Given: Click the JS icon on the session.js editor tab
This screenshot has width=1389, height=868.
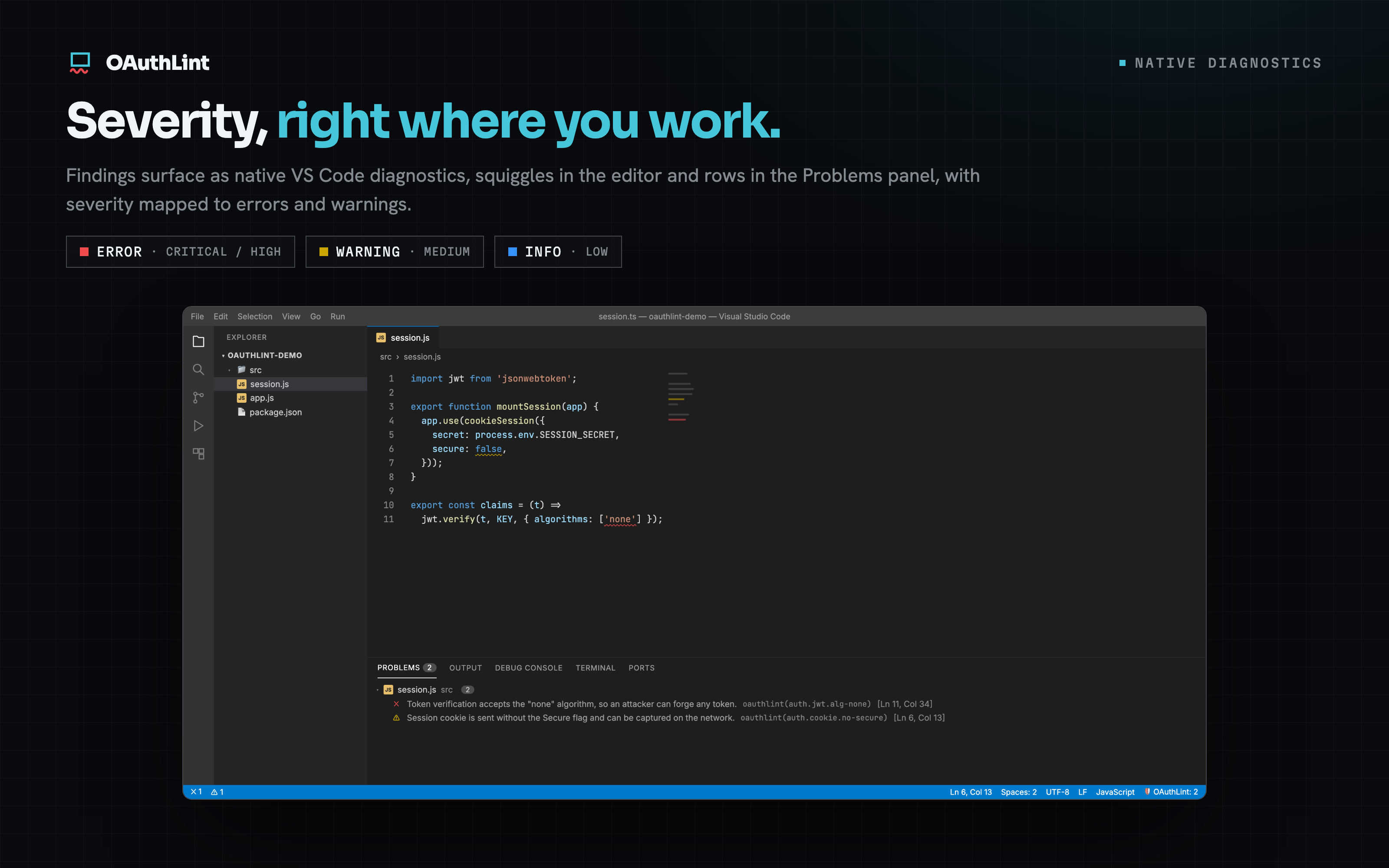Looking at the screenshot, I should (381, 338).
